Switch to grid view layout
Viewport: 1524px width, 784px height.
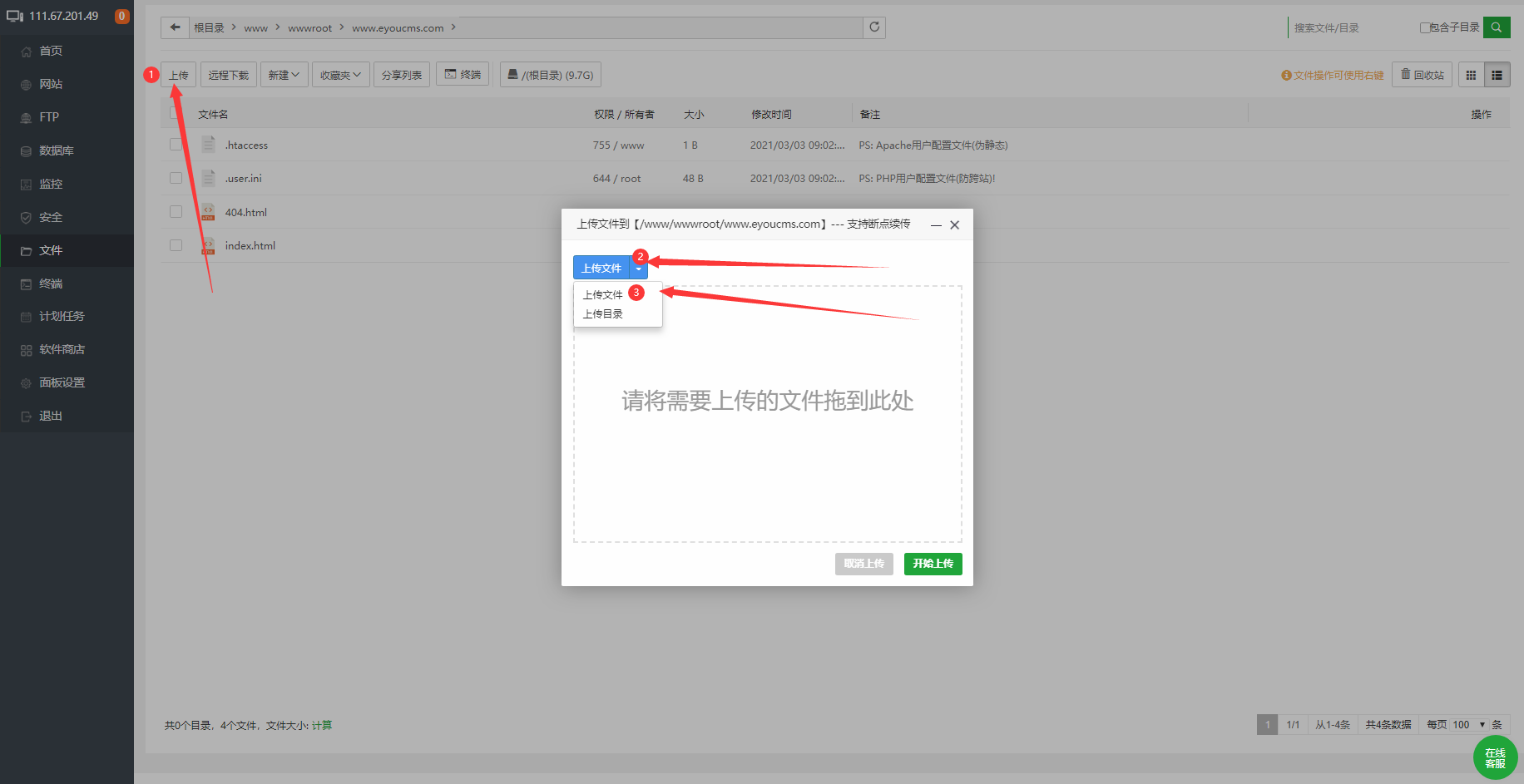(x=1471, y=75)
